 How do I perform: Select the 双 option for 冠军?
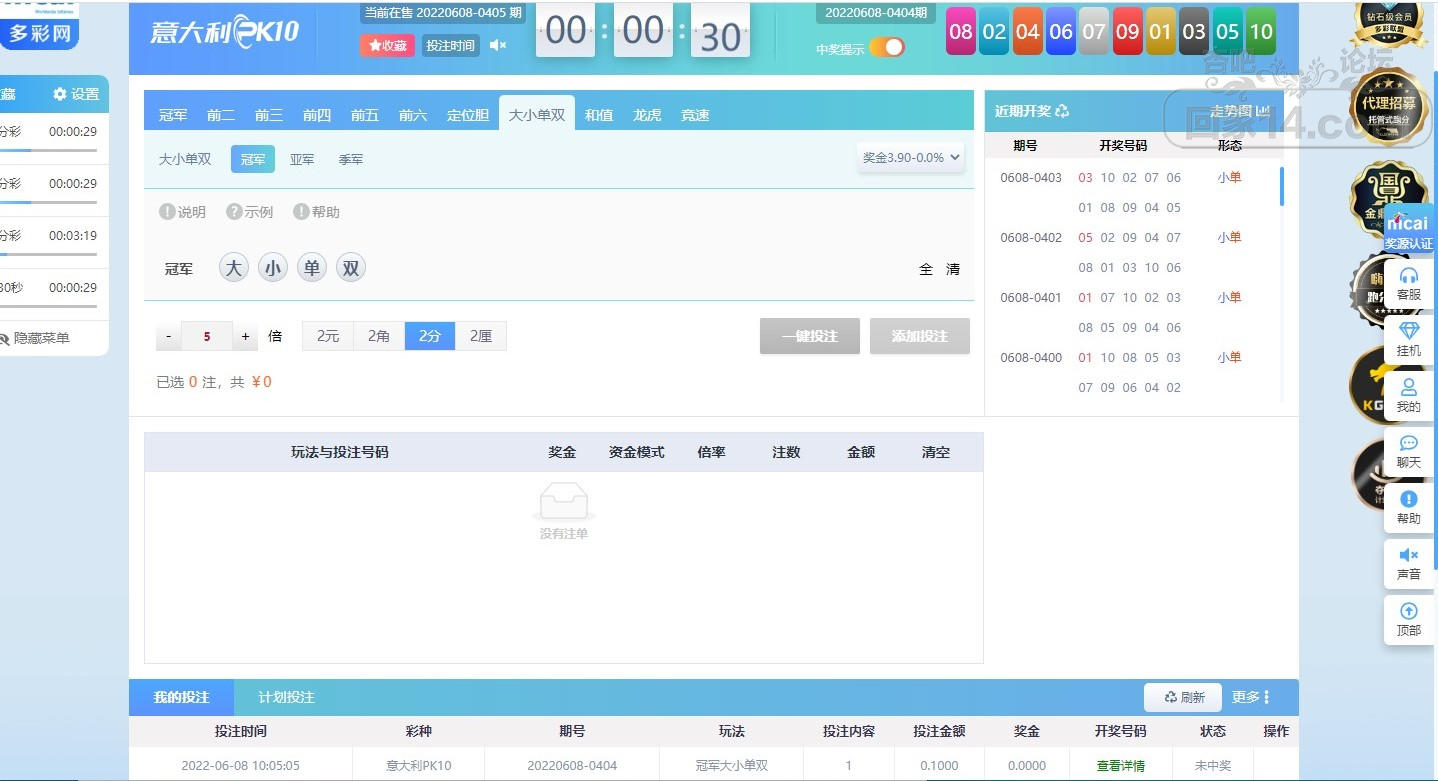[x=350, y=268]
